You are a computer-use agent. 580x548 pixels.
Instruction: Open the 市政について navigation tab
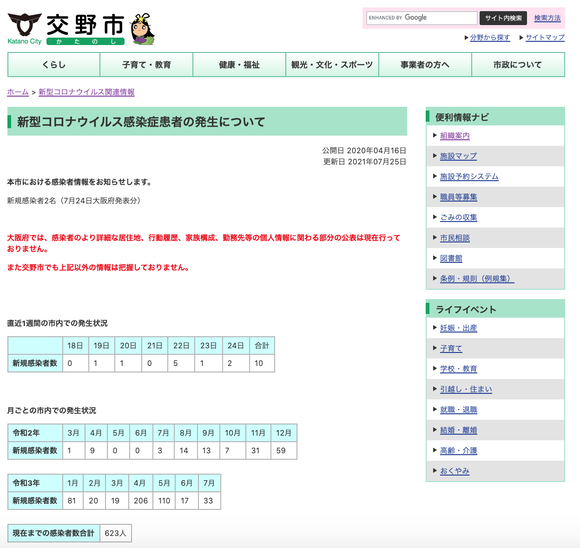(x=518, y=65)
